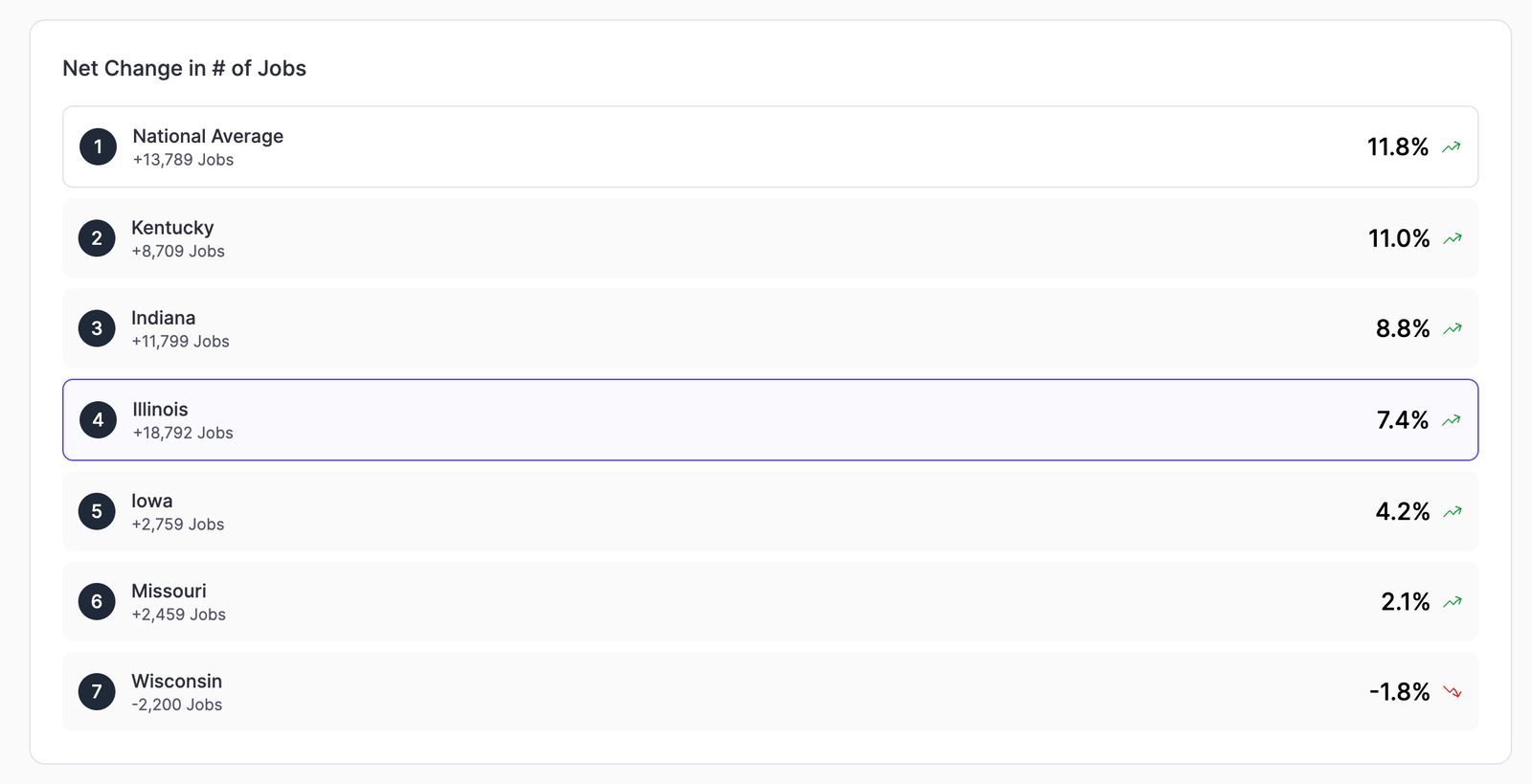This screenshot has width=1532, height=784.
Task: Click the trend-up icon in the Indiana row
Action: [1453, 329]
